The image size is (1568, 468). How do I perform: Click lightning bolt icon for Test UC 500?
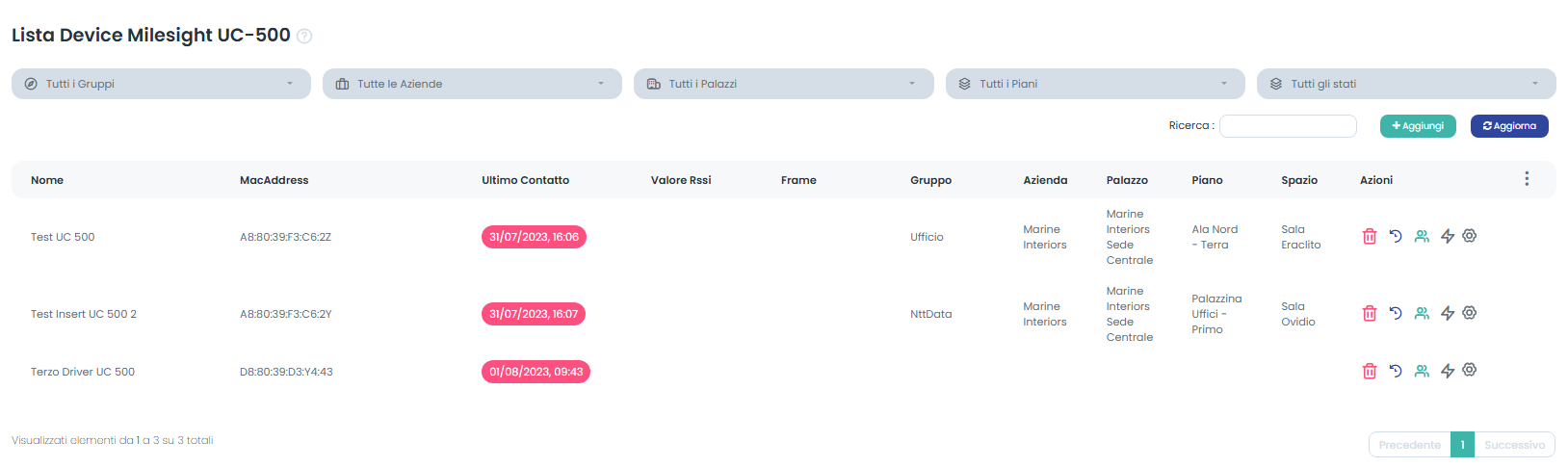click(x=1447, y=237)
